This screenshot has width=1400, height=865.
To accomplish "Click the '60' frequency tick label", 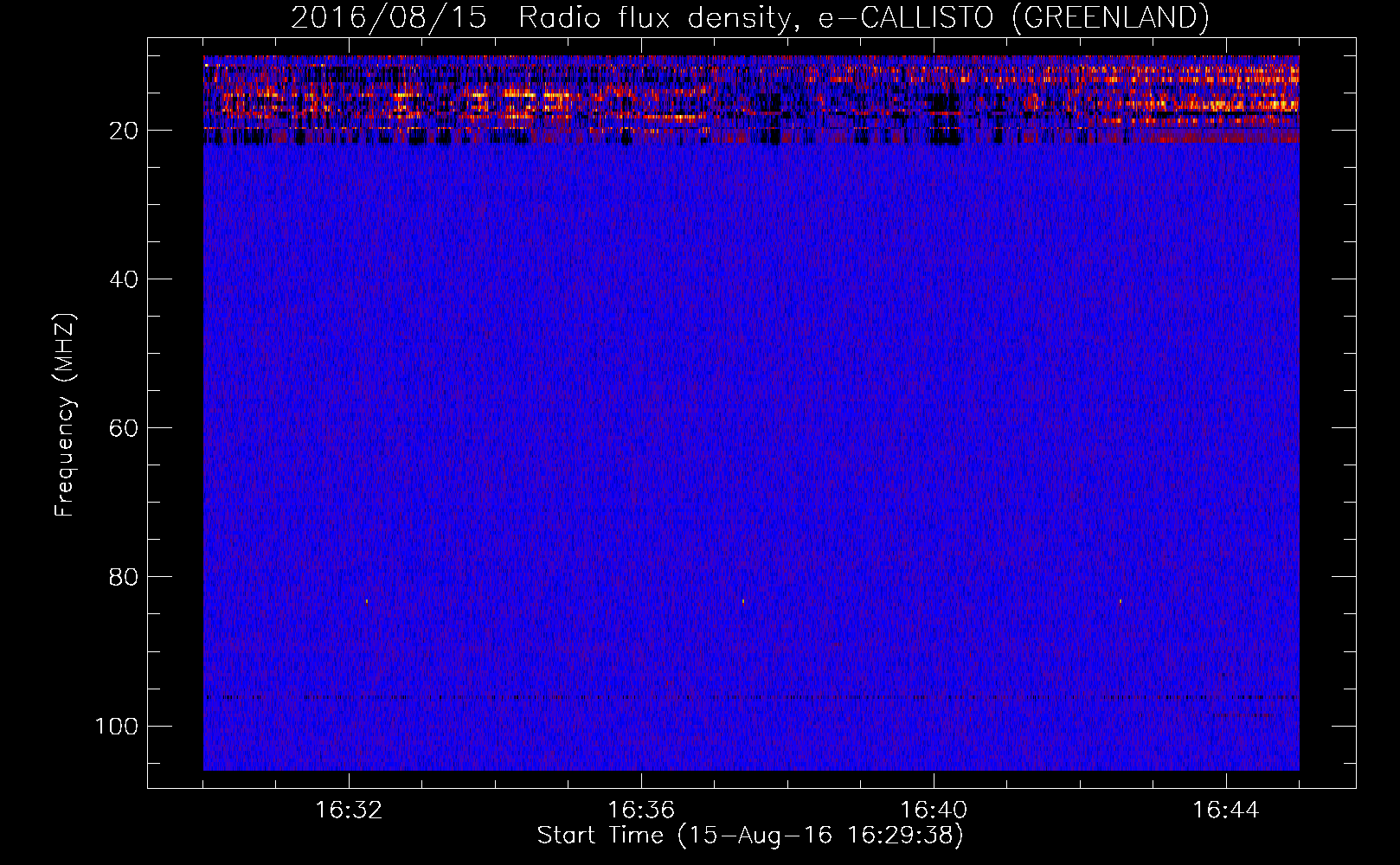I will coord(124,428).
